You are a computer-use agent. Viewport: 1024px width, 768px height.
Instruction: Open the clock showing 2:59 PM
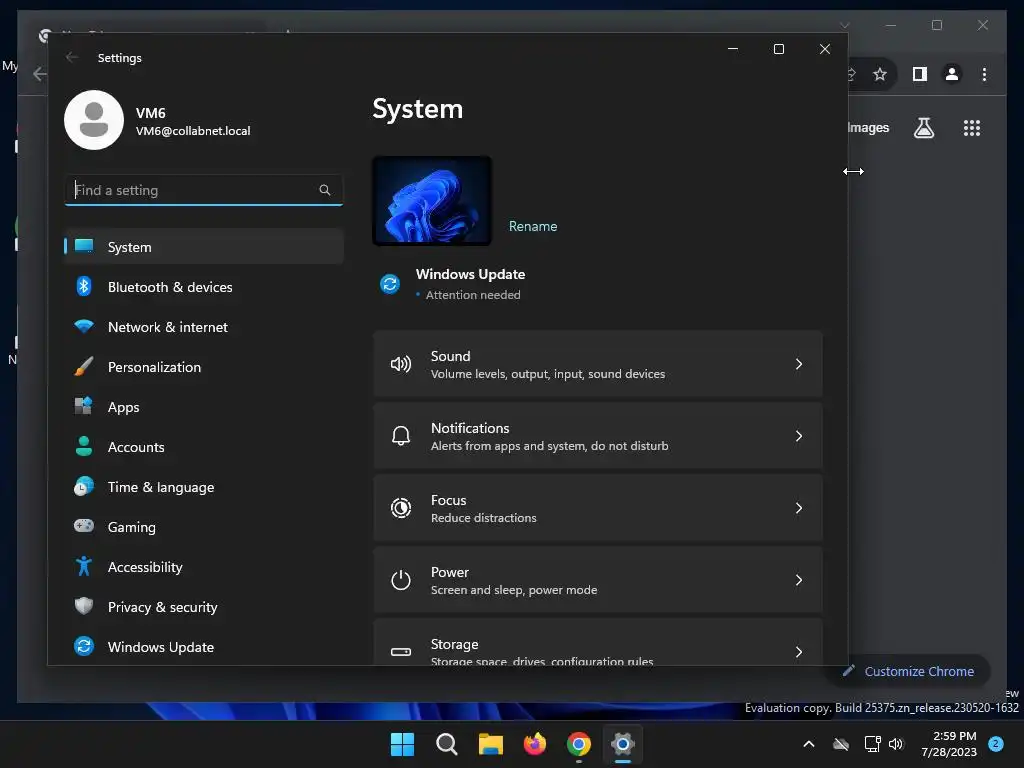pyautogui.click(x=950, y=744)
